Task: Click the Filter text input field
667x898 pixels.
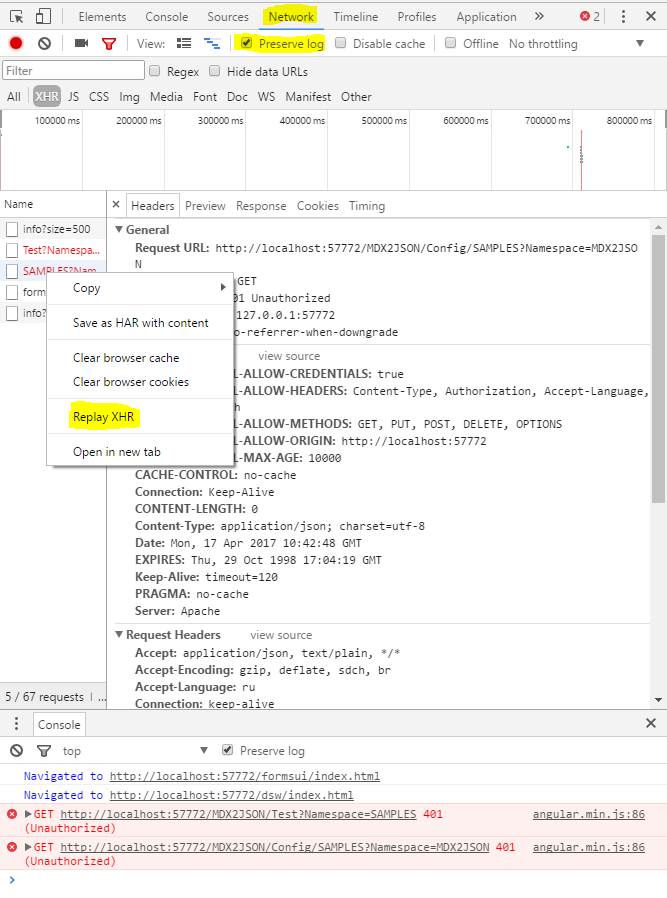Action: (x=74, y=71)
